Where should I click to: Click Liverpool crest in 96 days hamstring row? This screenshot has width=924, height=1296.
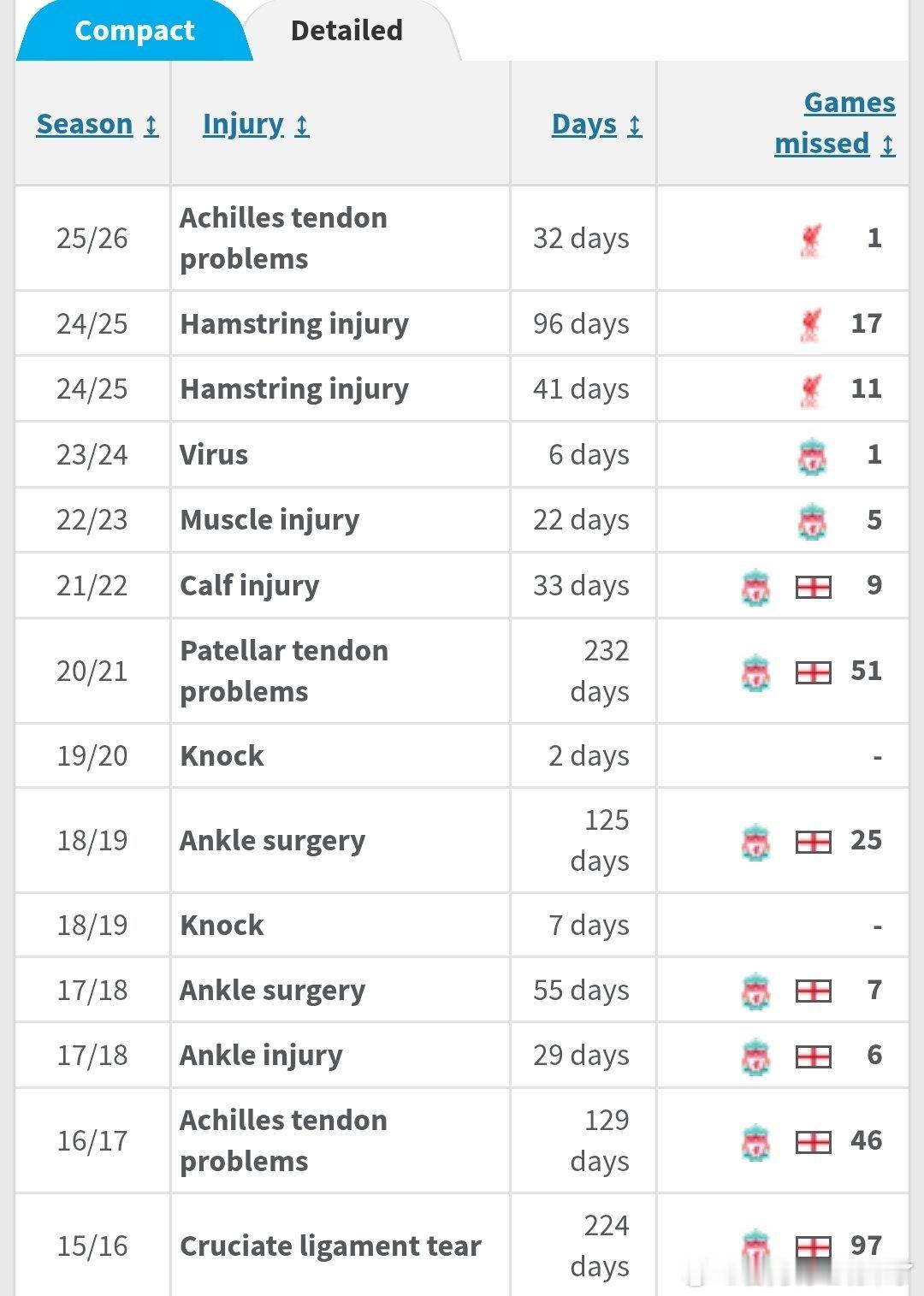[x=810, y=324]
